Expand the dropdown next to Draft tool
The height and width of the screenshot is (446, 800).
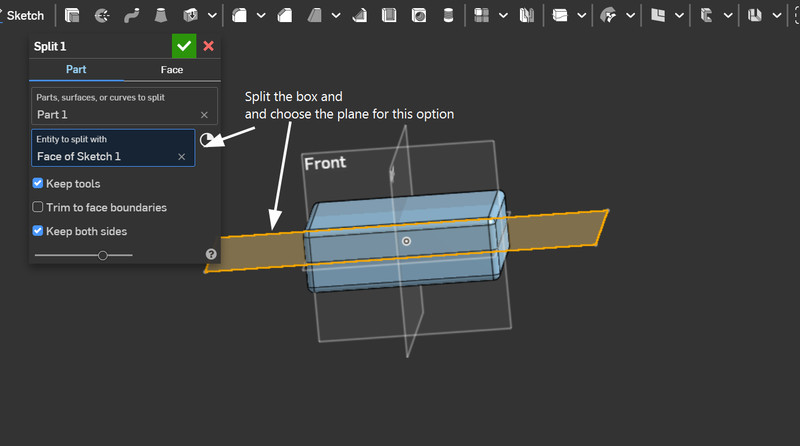pyautogui.click(x=336, y=16)
